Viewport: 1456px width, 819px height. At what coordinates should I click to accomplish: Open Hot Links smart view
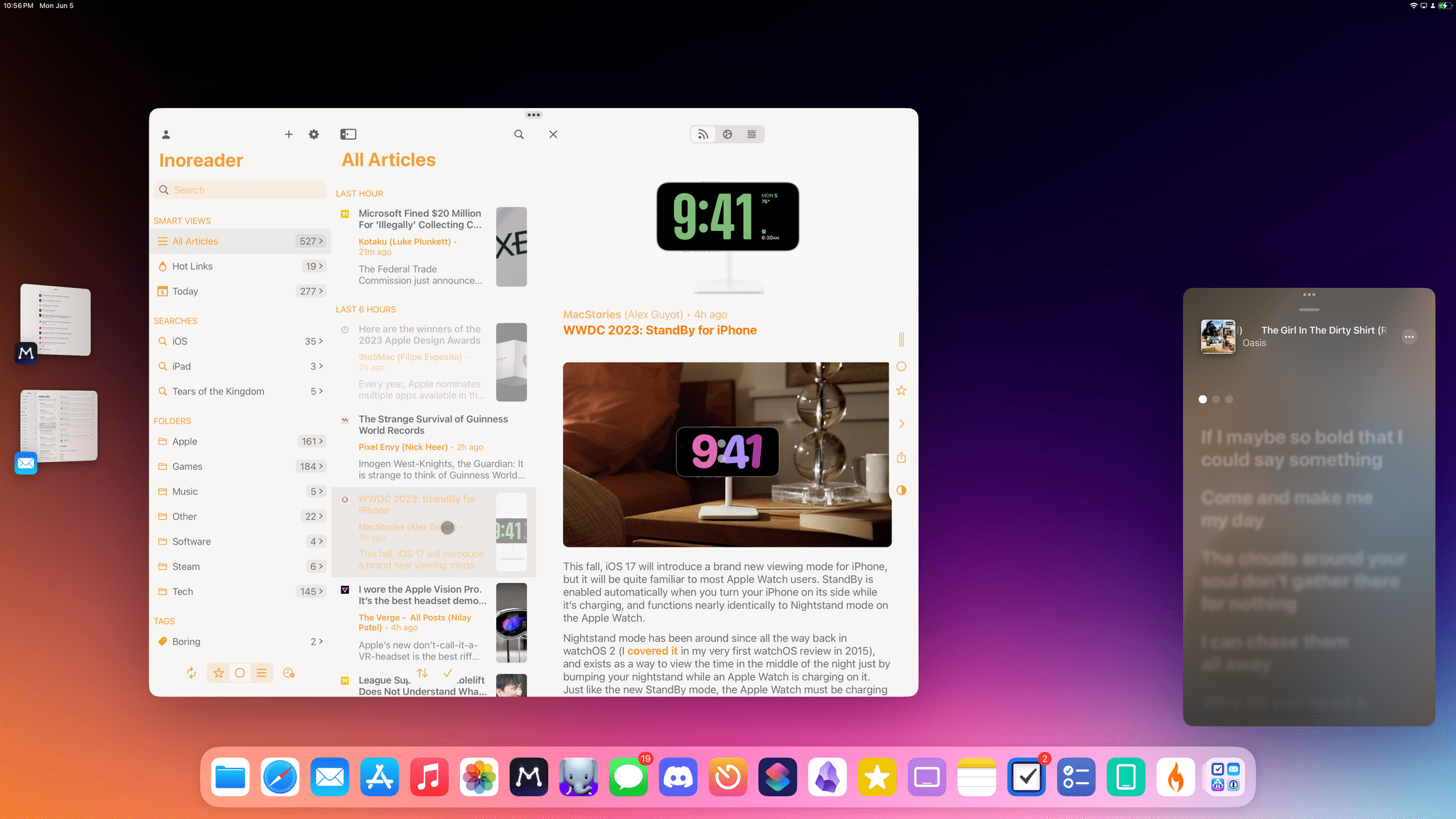coord(240,266)
